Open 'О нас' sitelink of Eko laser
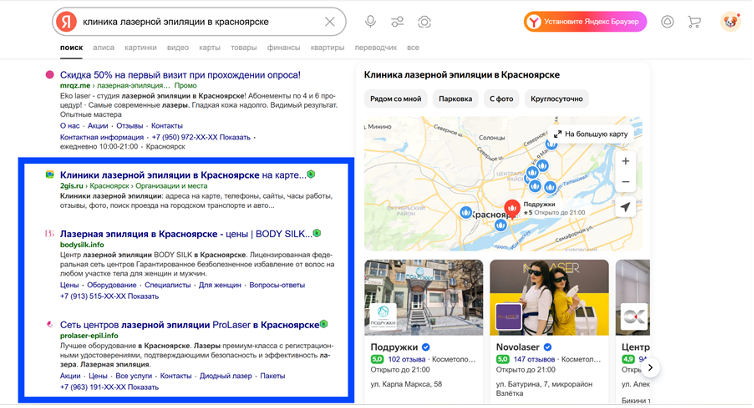Screen dimensions: 754x408 70,126
